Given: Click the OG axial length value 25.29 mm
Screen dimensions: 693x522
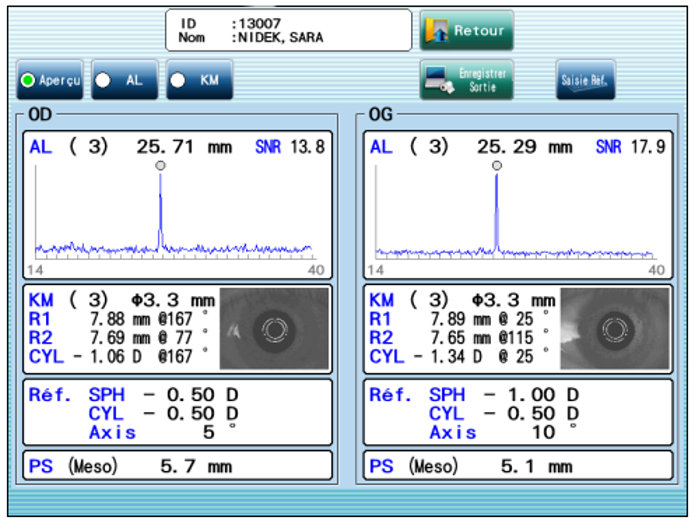Looking at the screenshot, I should click(x=524, y=147).
